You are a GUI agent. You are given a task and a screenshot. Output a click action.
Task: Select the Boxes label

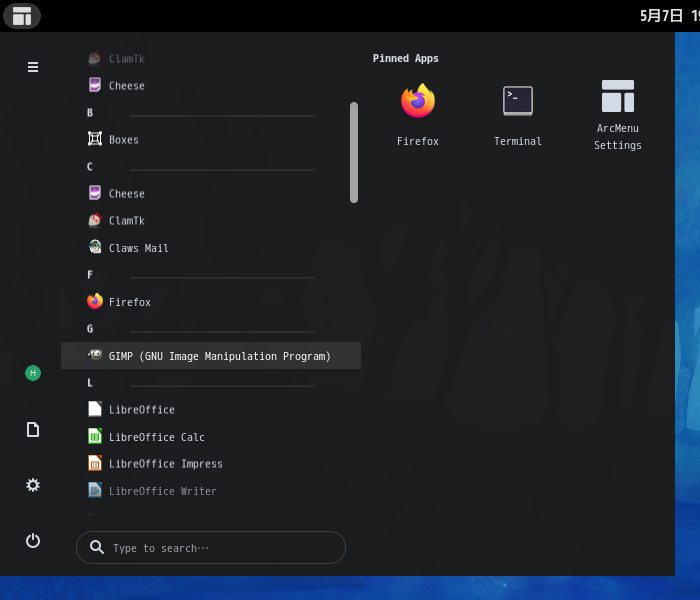124,140
